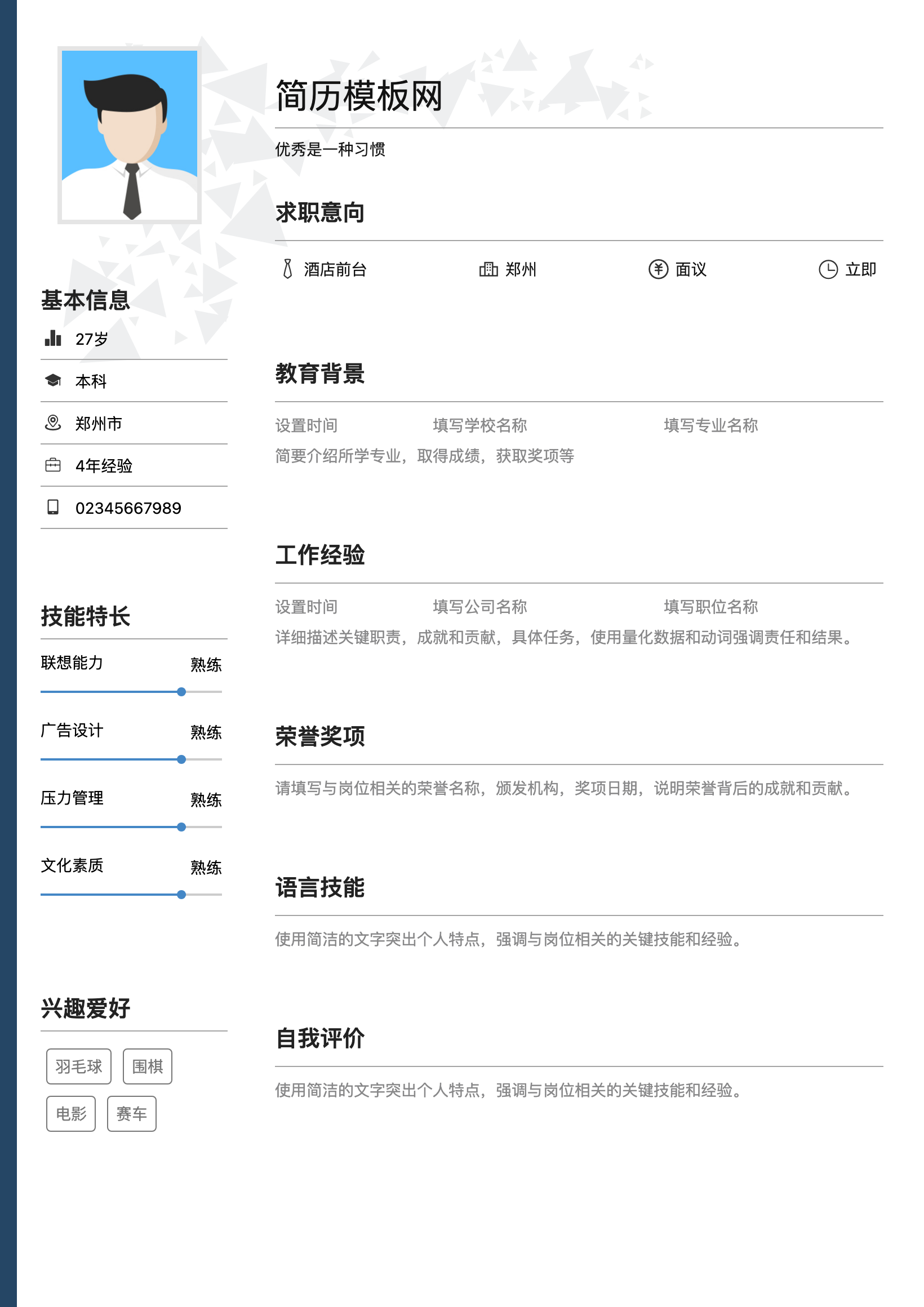Click the clock icon beside 立即

tap(828, 269)
